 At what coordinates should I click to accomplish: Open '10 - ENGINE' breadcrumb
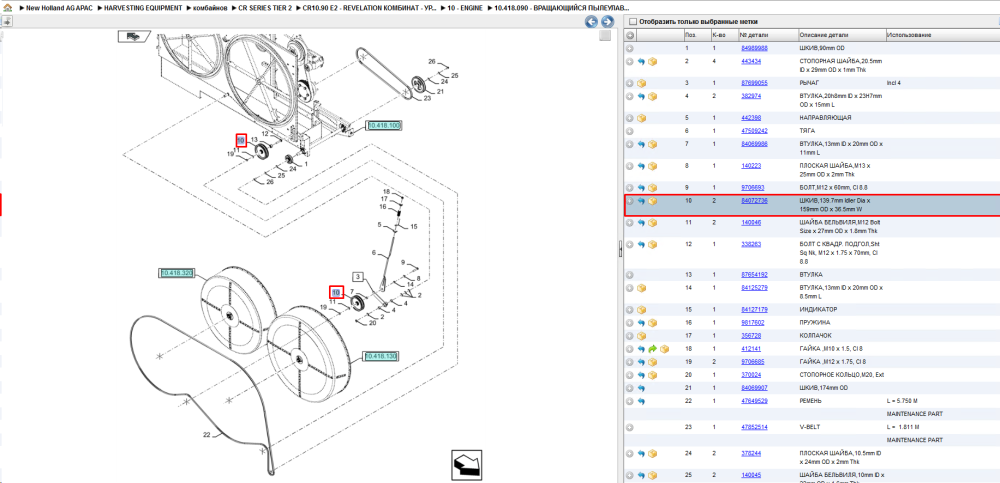463,8
